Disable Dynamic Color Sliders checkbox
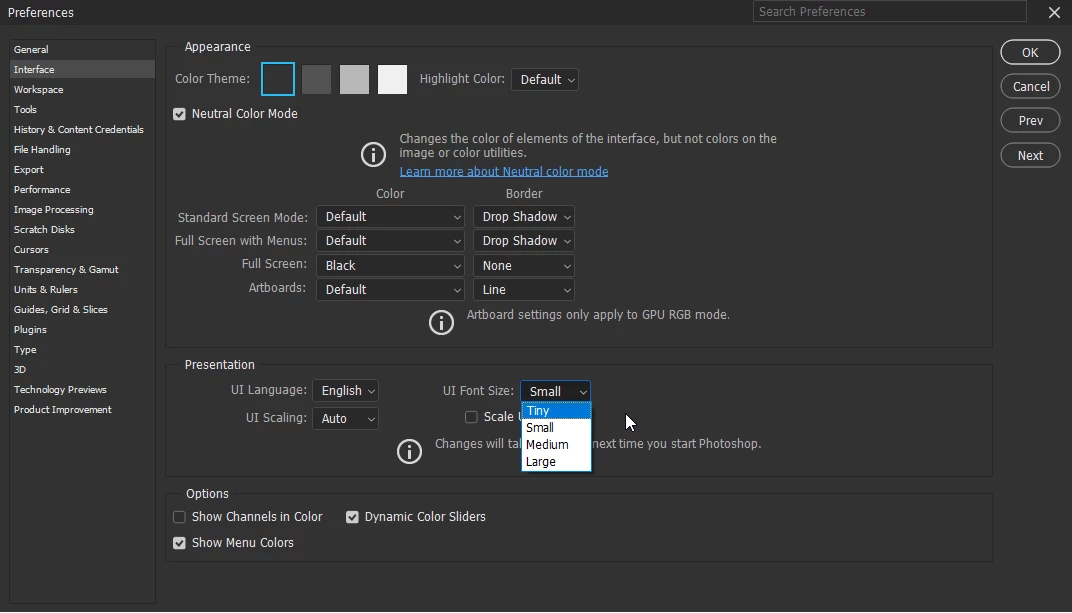1072x613 pixels. click(x=352, y=517)
